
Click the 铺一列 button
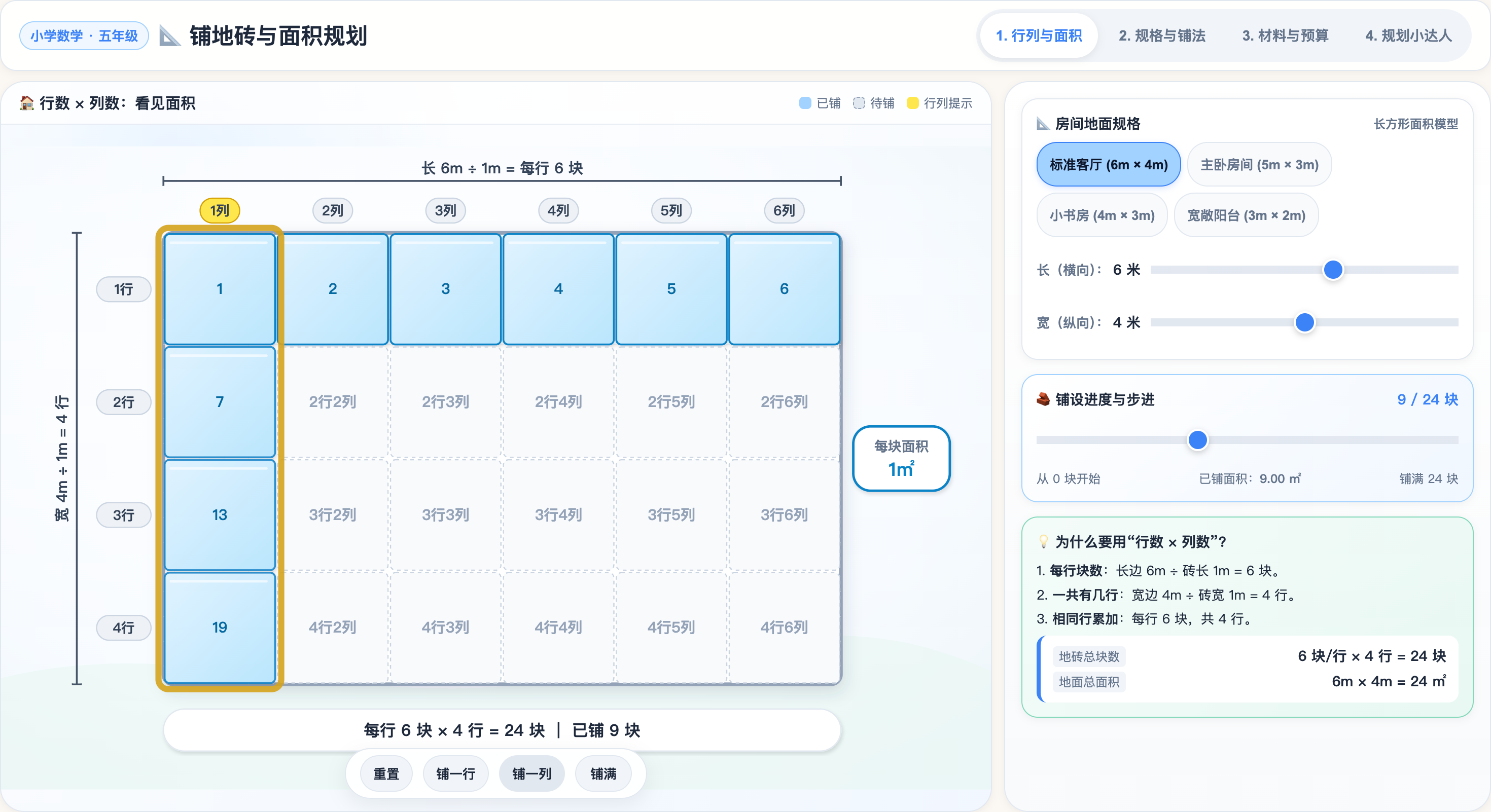531,774
